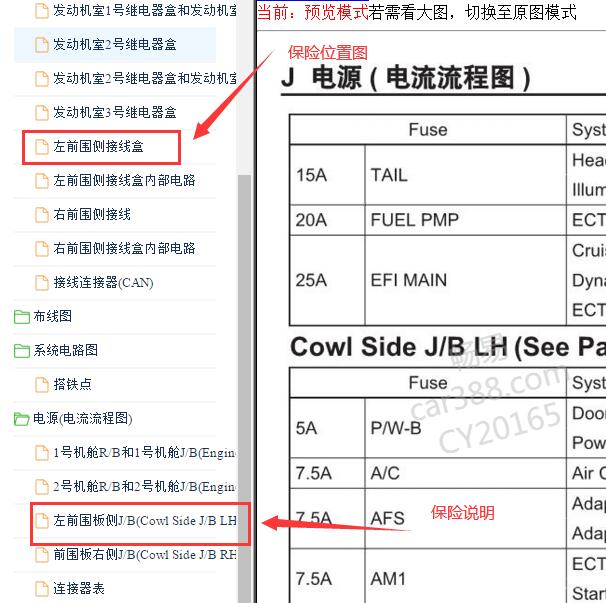The height and width of the screenshot is (603, 606).
Task: Click 预览模式 mode text at top
Action: [x=336, y=12]
